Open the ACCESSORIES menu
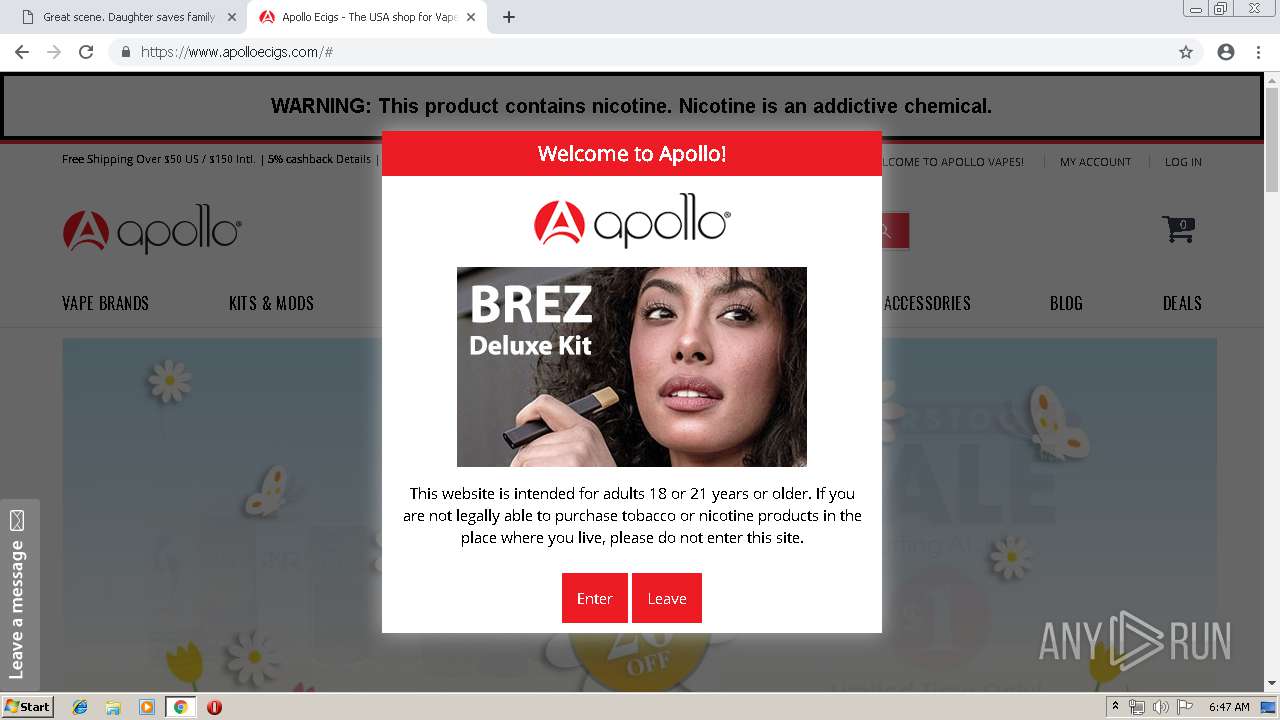 927,303
